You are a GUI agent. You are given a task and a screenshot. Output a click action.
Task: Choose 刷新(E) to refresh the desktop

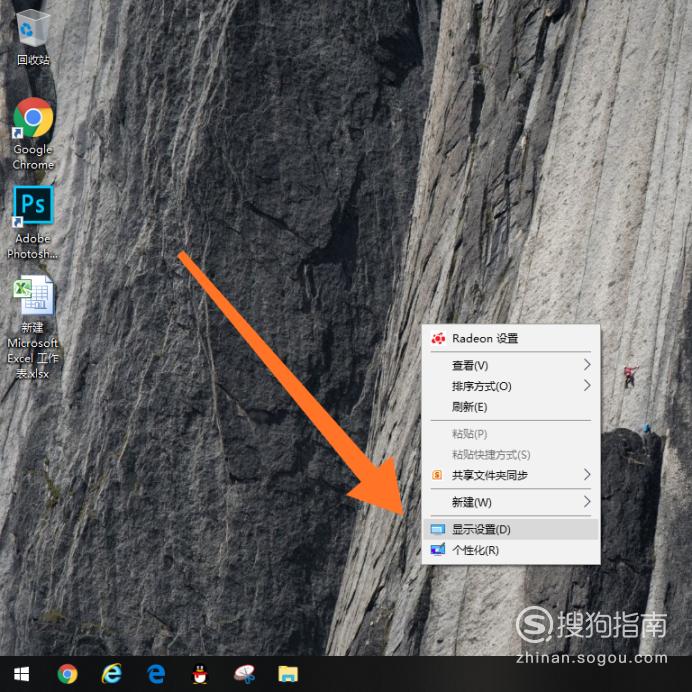[511, 407]
